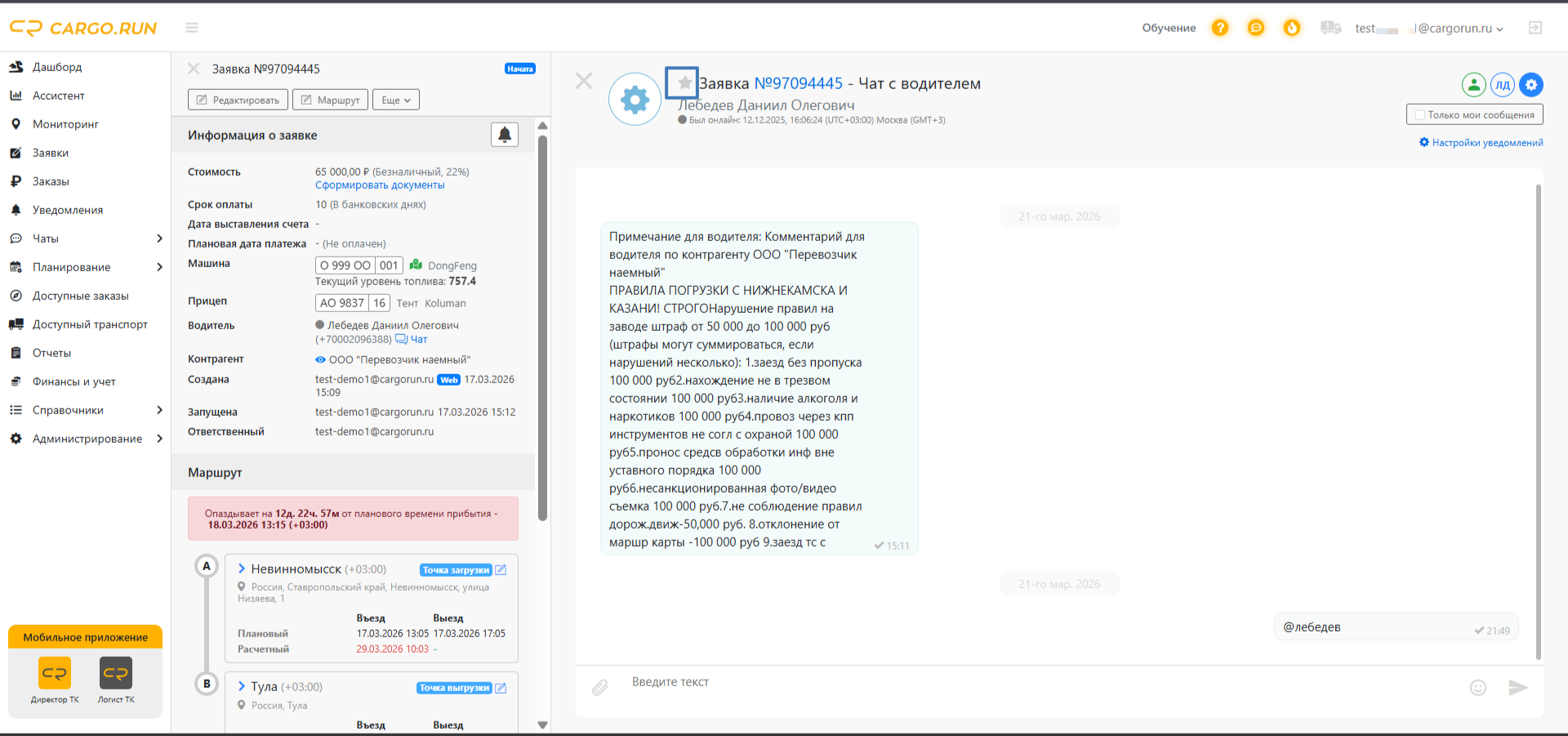Screen dimensions: 1568x736
Task: Open Ассистент in the sidebar
Action: pos(59,96)
